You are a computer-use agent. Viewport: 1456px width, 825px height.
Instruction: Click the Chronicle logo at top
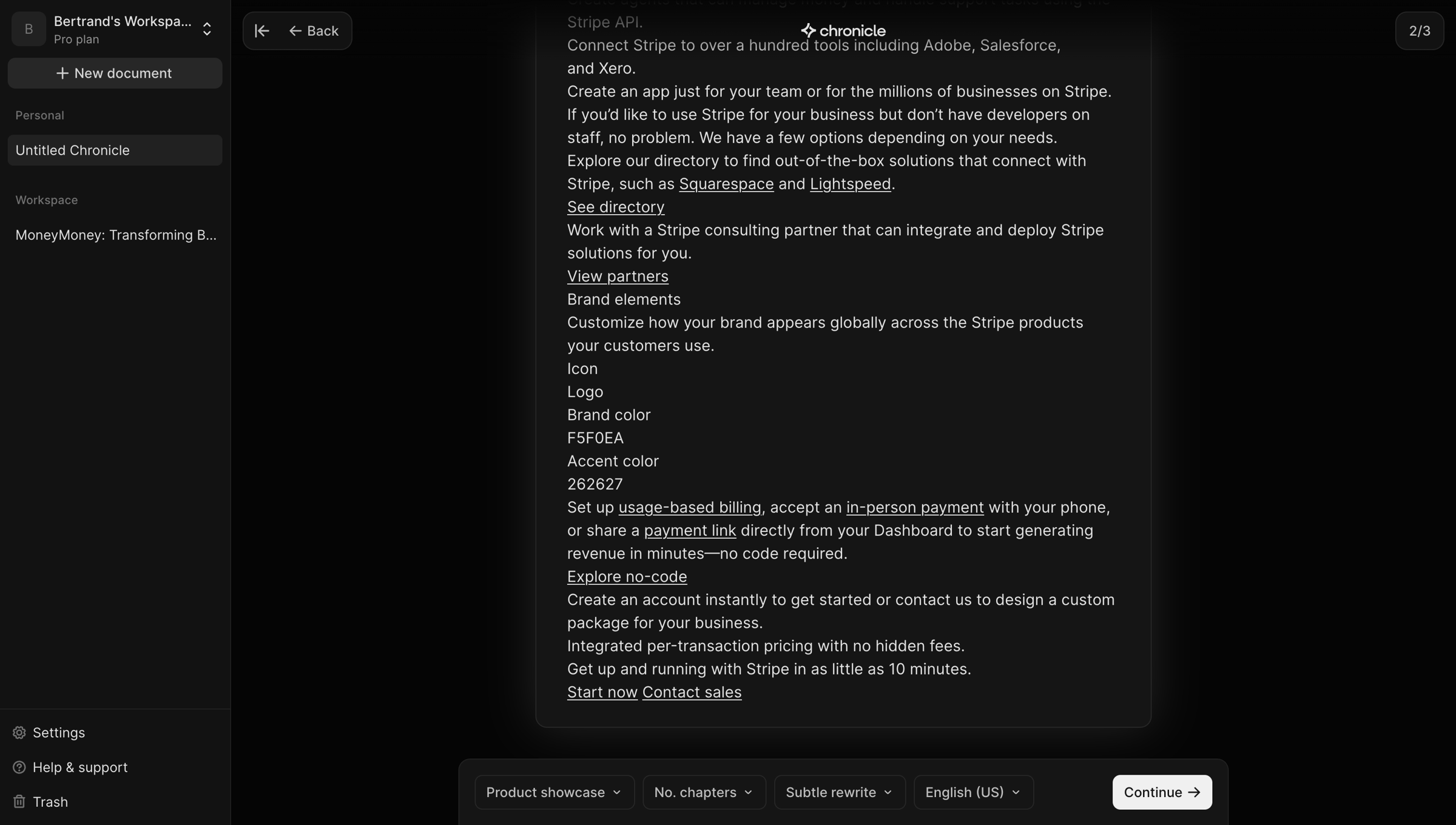[843, 31]
